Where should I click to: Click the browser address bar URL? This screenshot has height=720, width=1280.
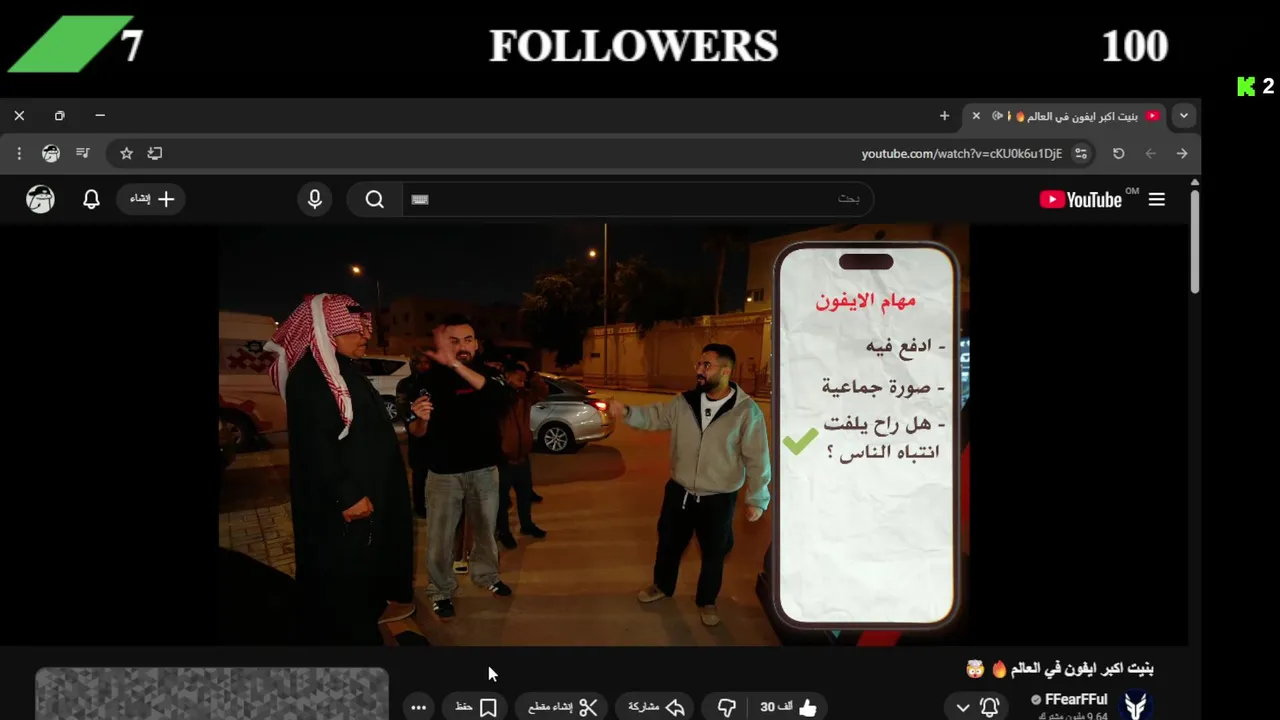pyautogui.click(x=961, y=153)
